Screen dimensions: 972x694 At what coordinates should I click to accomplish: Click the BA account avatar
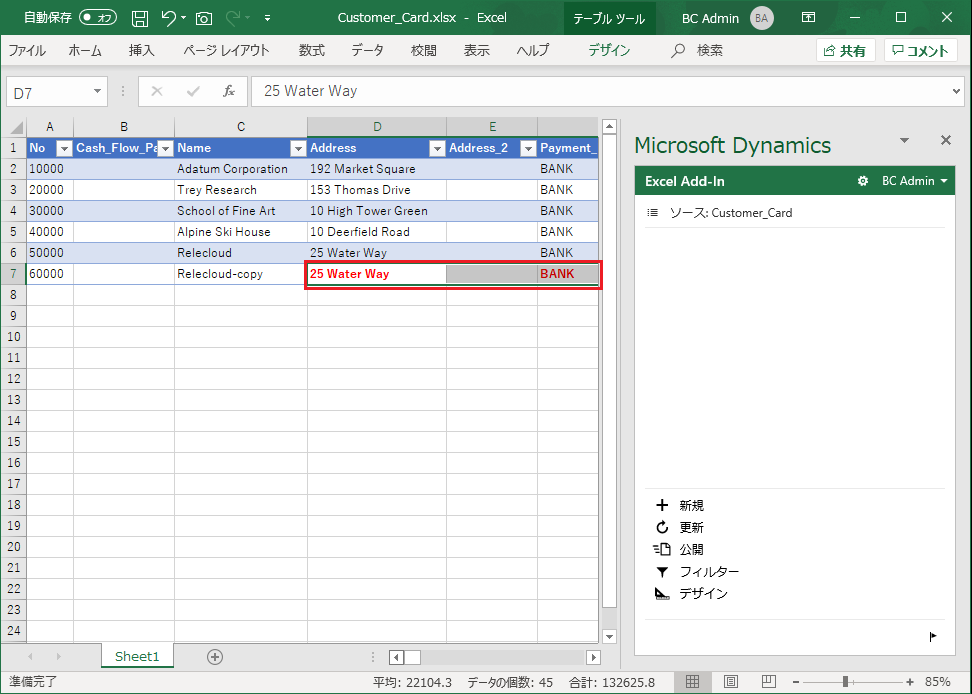click(x=761, y=18)
